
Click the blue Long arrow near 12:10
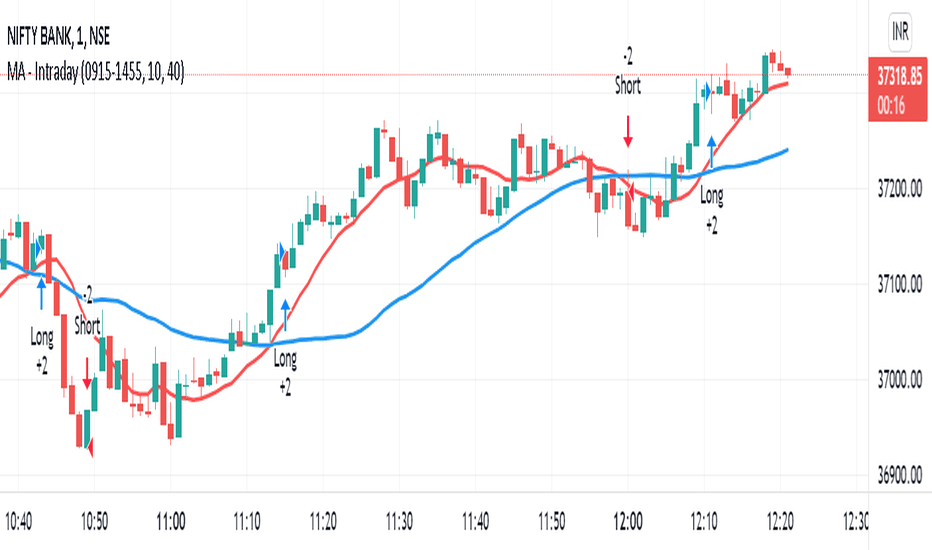711,152
